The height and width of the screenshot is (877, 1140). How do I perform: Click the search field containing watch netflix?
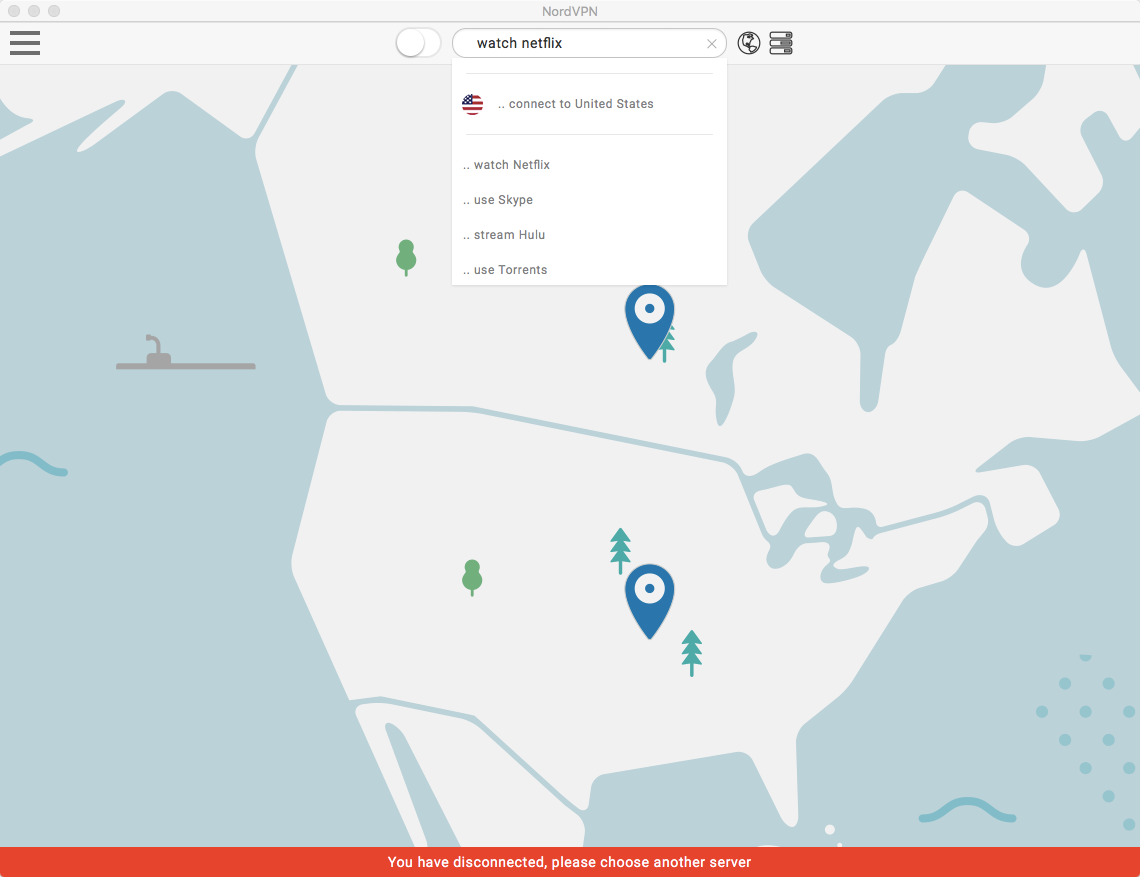tap(589, 43)
